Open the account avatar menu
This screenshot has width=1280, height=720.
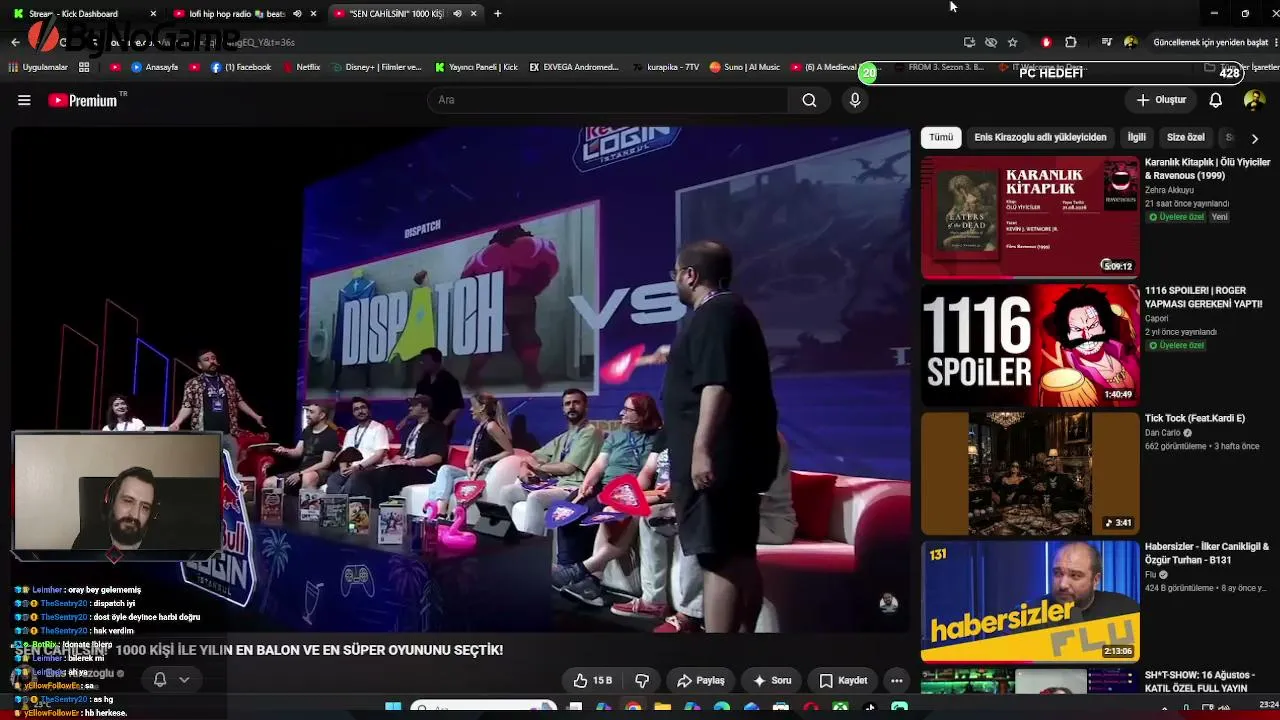[x=1254, y=100]
